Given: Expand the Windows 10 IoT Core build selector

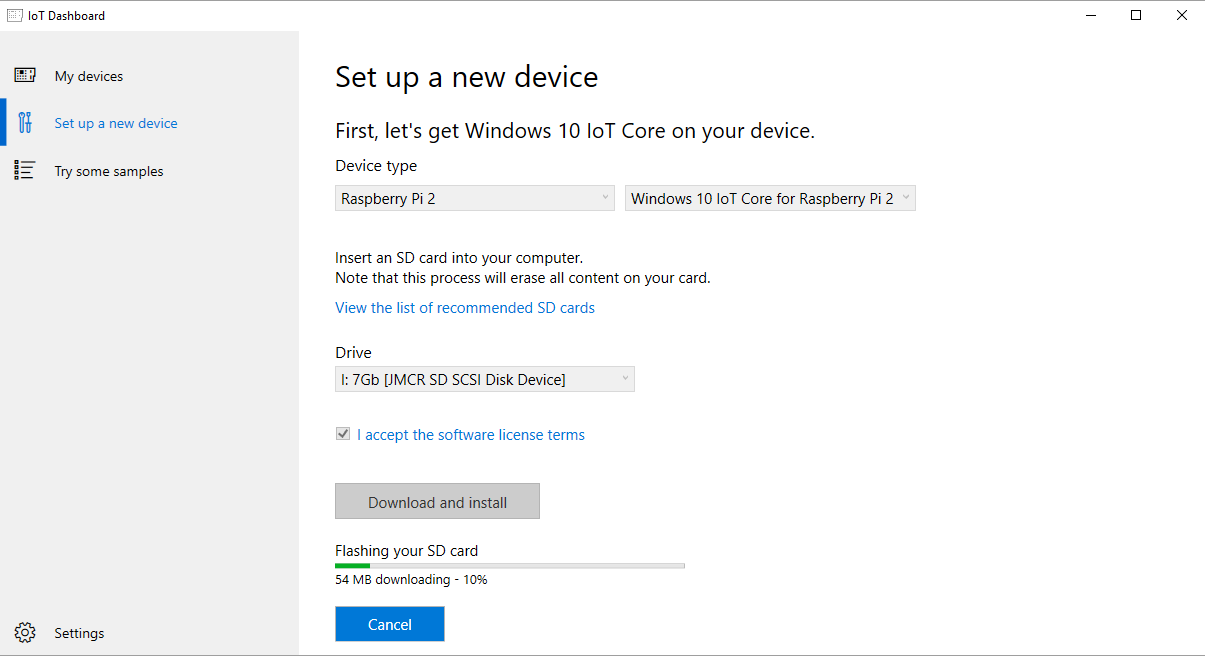Looking at the screenshot, I should [x=769, y=197].
